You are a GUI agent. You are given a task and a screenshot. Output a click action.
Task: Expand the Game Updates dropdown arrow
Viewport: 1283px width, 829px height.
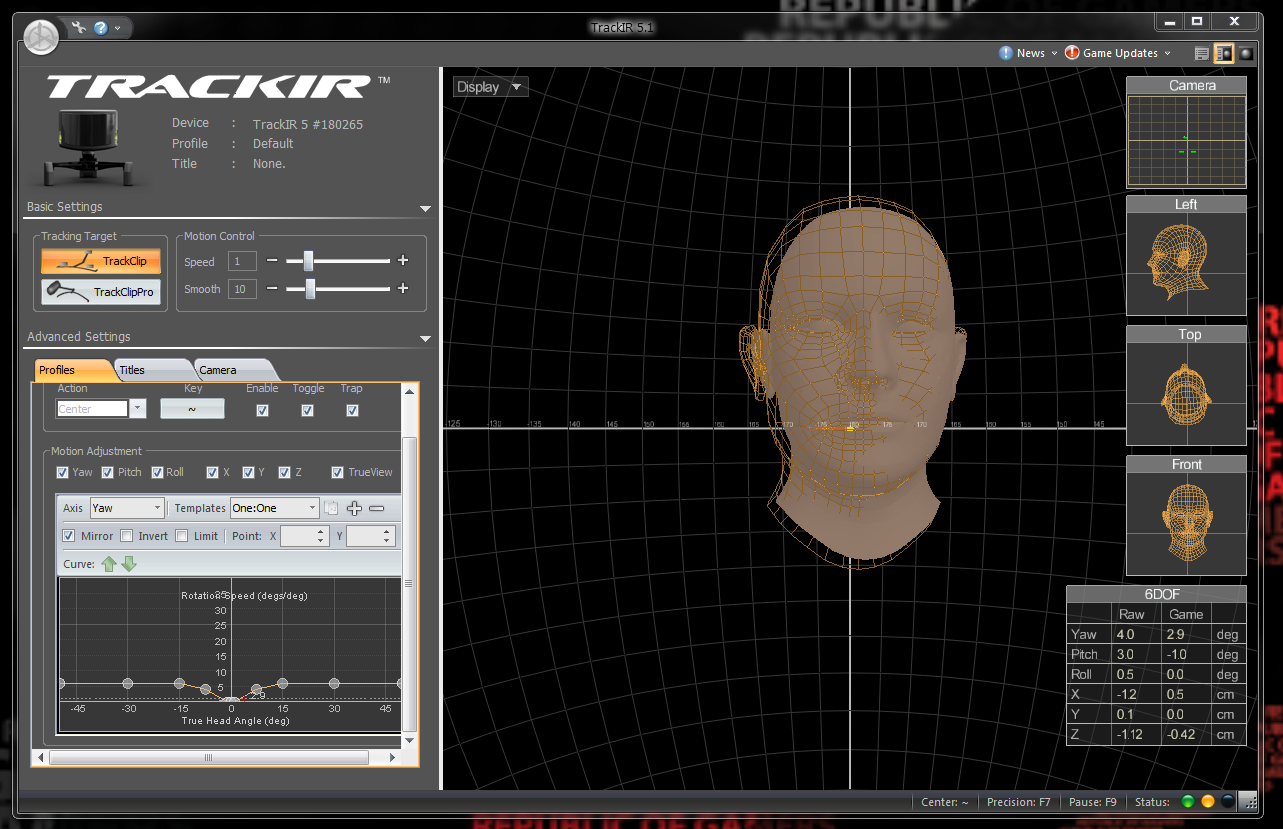click(1166, 54)
